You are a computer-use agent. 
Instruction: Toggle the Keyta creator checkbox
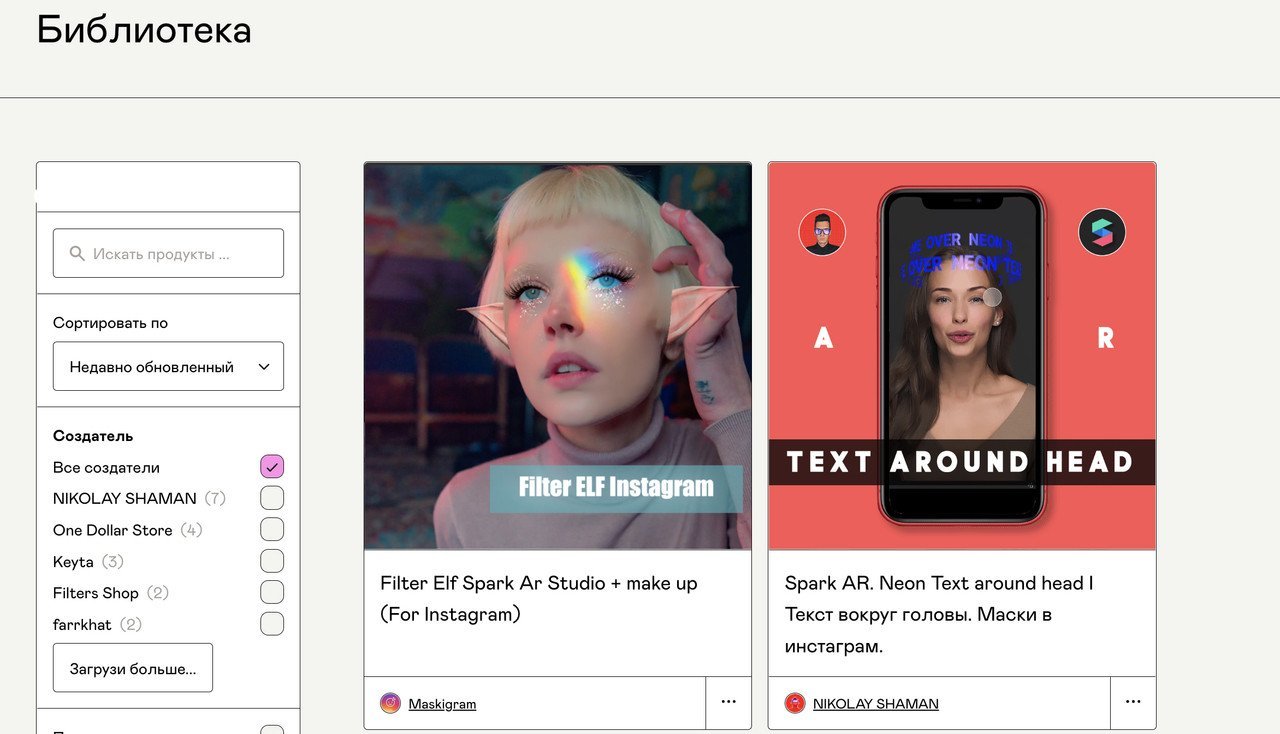(272, 561)
